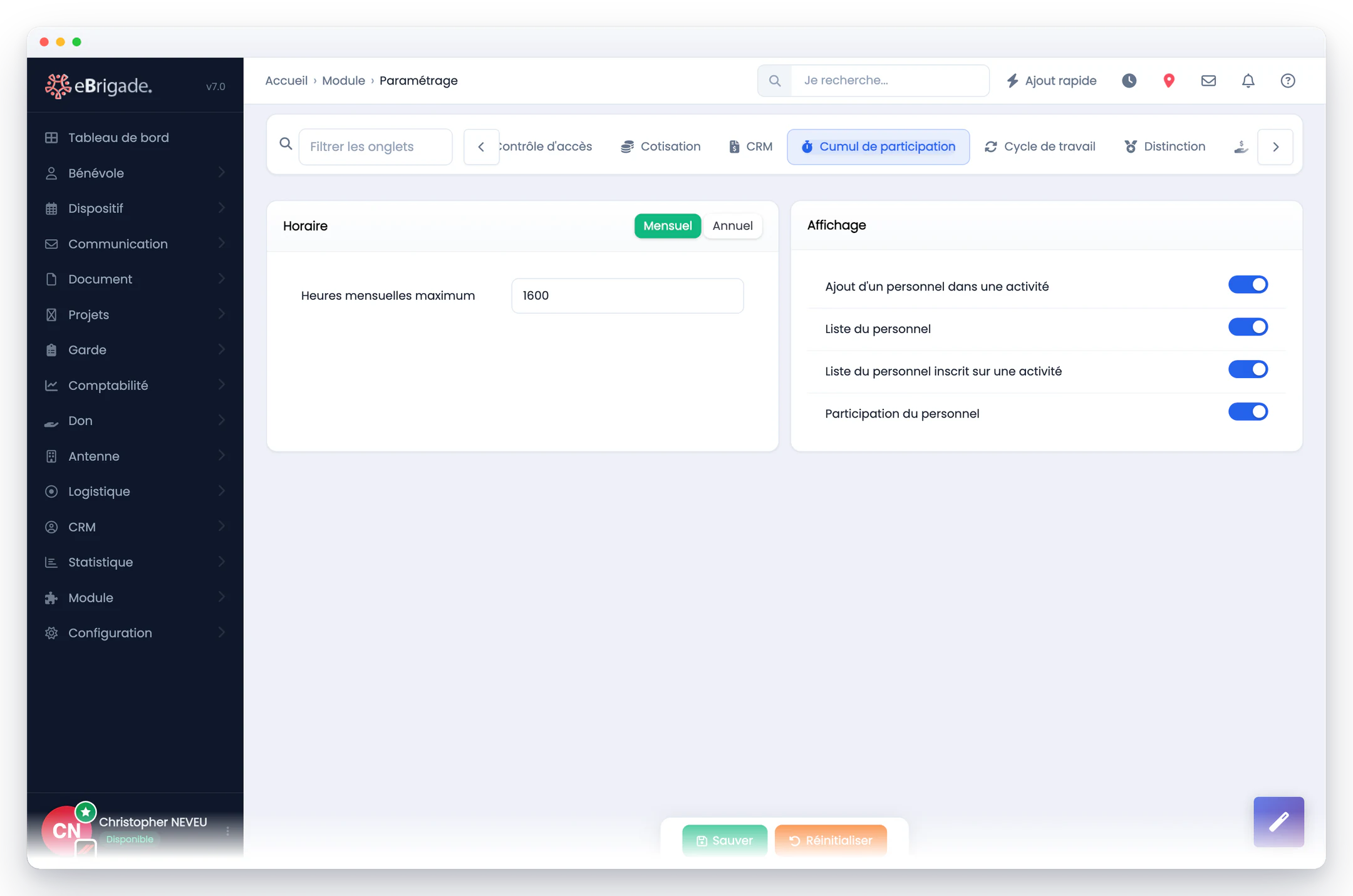Open the help question mark icon

click(x=1288, y=81)
